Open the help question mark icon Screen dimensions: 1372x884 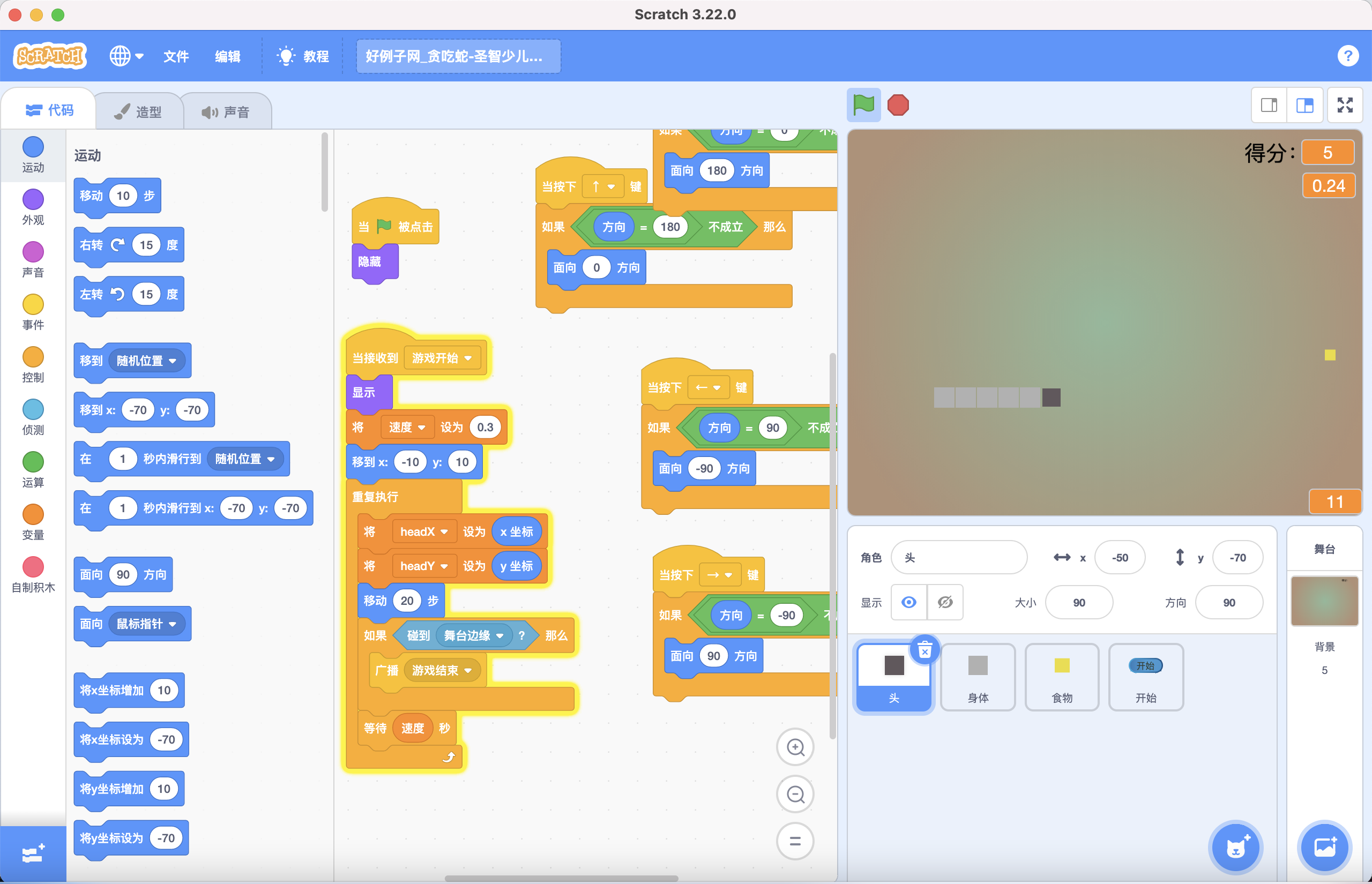pos(1347,56)
